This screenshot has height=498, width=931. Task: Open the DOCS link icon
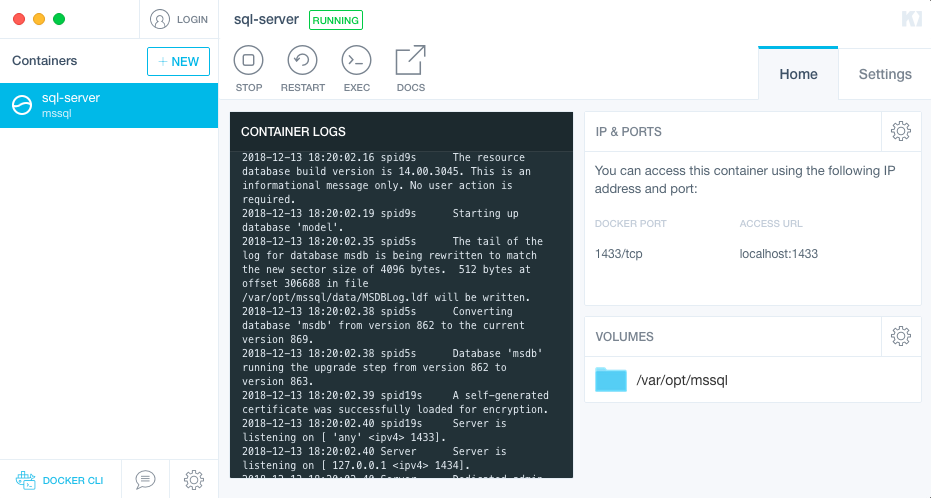[410, 61]
